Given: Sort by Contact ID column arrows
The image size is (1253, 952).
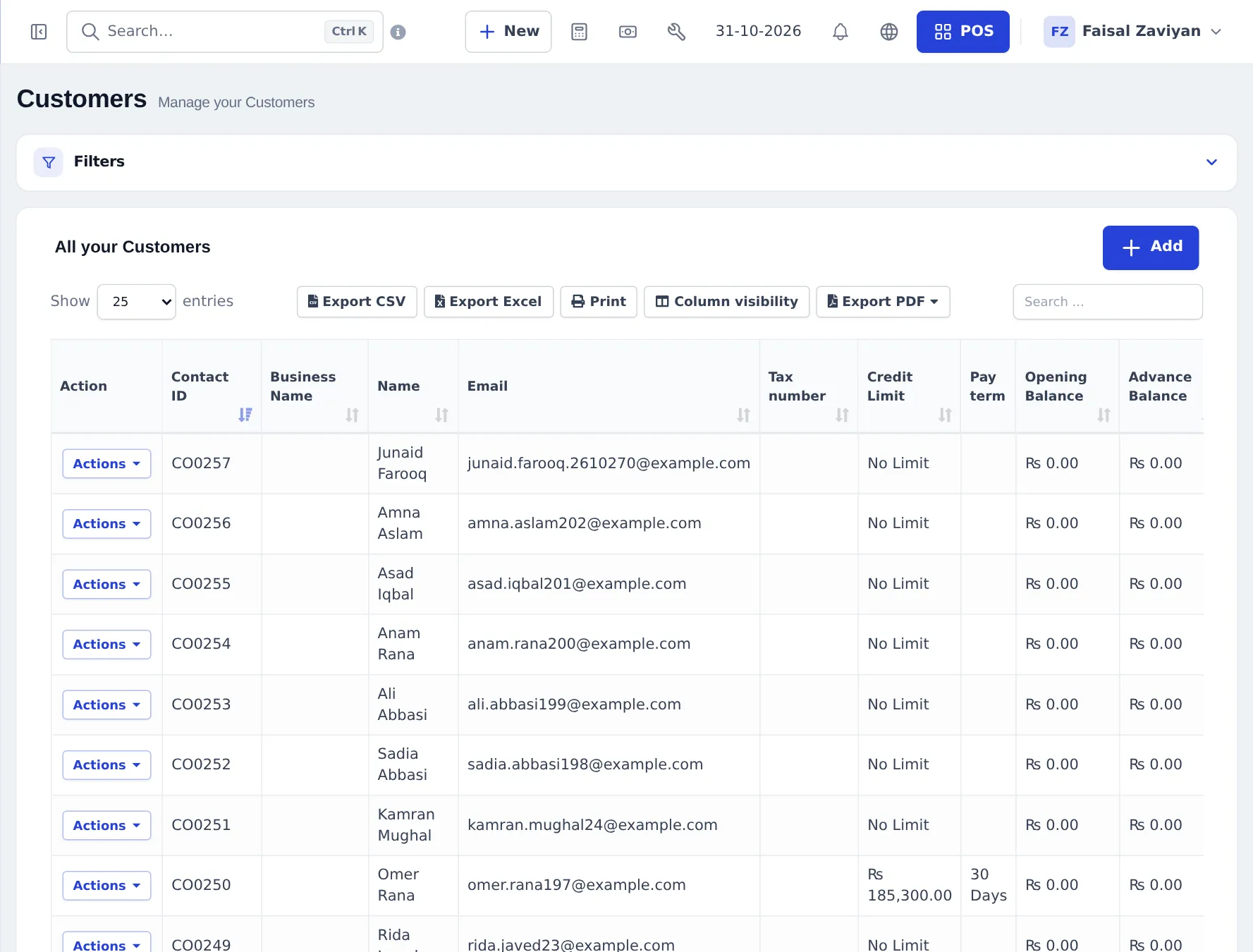Looking at the screenshot, I should (x=245, y=415).
